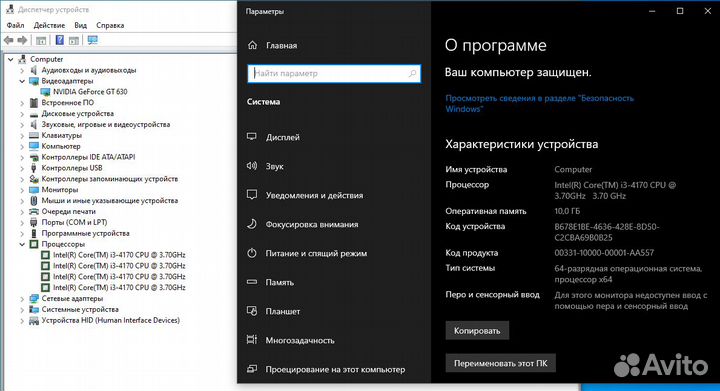Click the Системные устройства icon

click(x=34, y=309)
